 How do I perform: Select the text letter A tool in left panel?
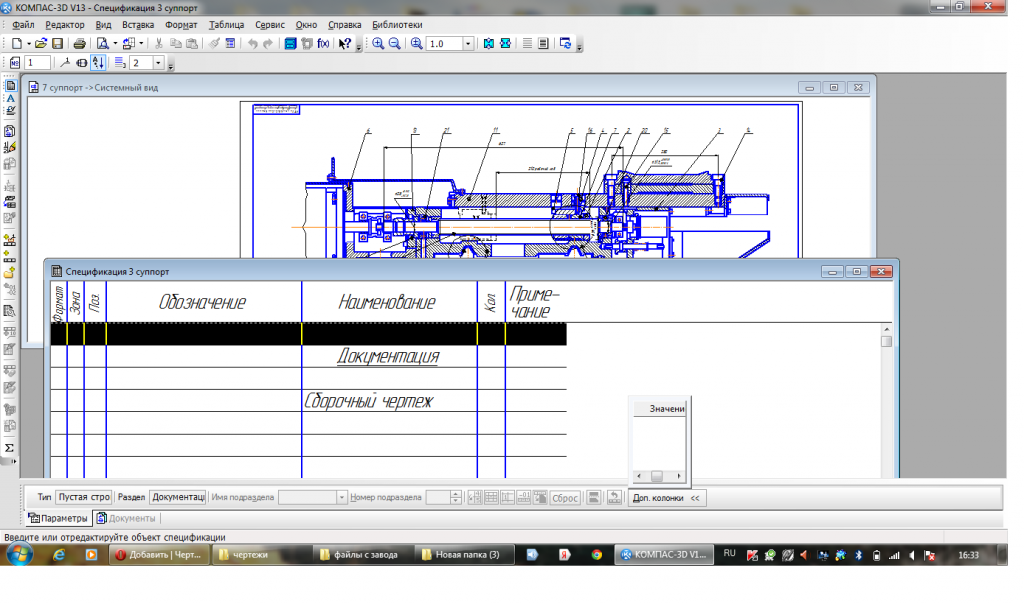pyautogui.click(x=10, y=98)
